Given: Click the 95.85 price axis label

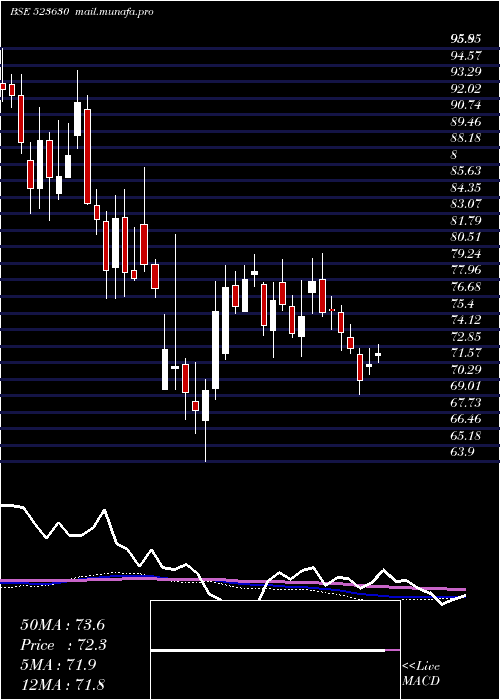Looking at the screenshot, I should pyautogui.click(x=466, y=39).
